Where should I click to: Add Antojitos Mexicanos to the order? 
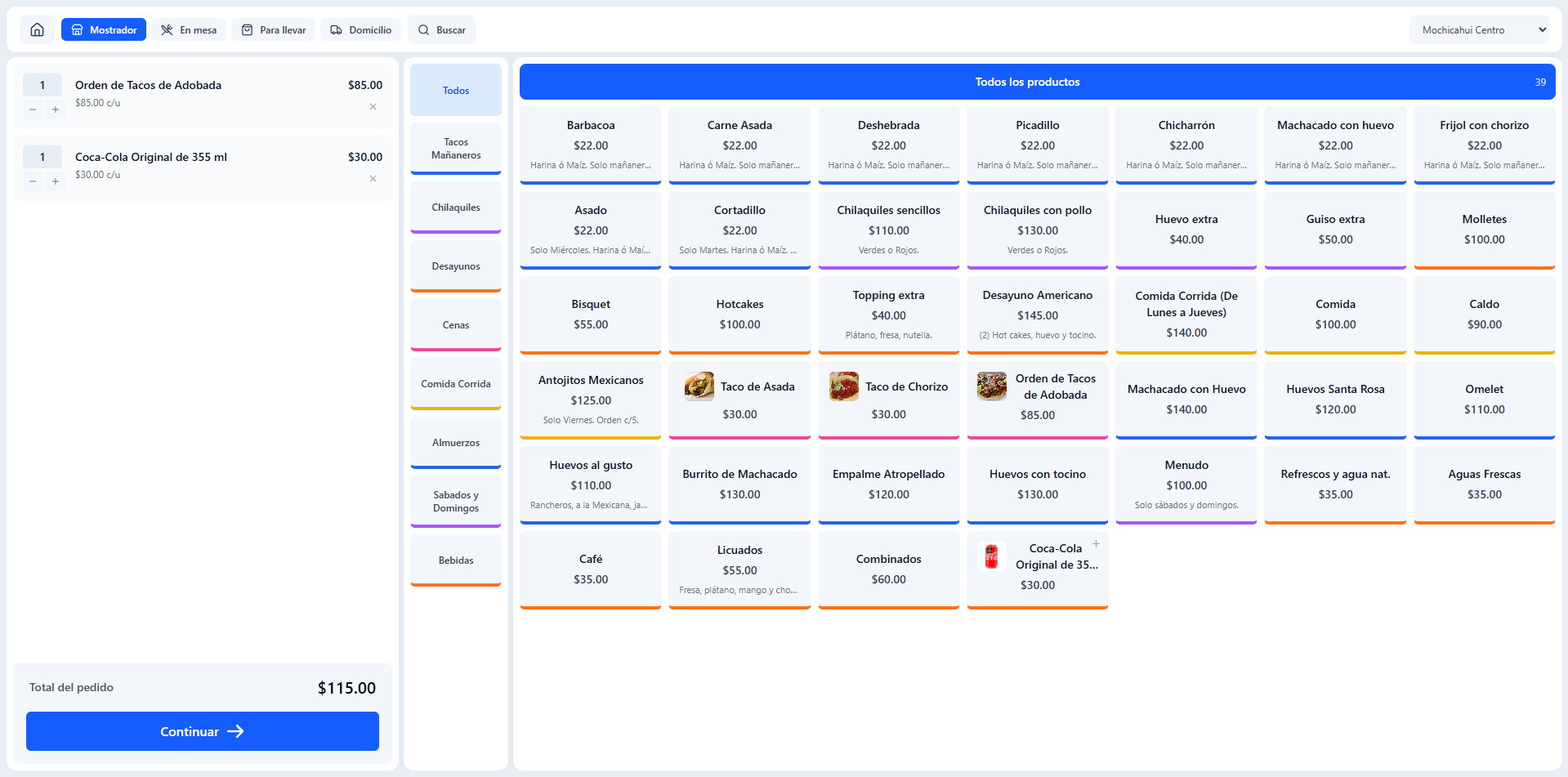coord(591,400)
